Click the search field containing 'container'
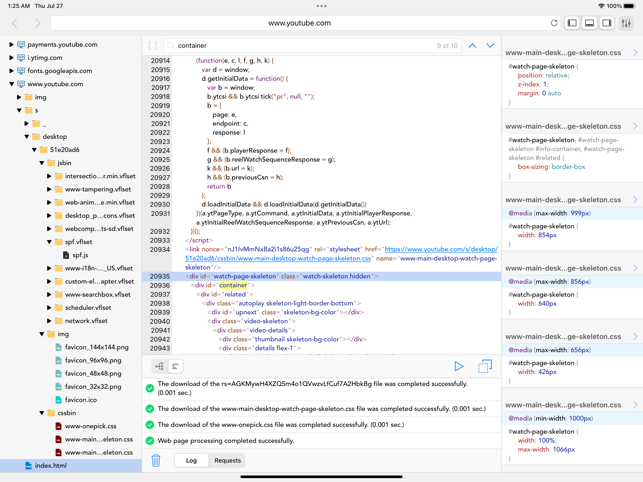Viewport: 643px width, 482px height. point(312,46)
